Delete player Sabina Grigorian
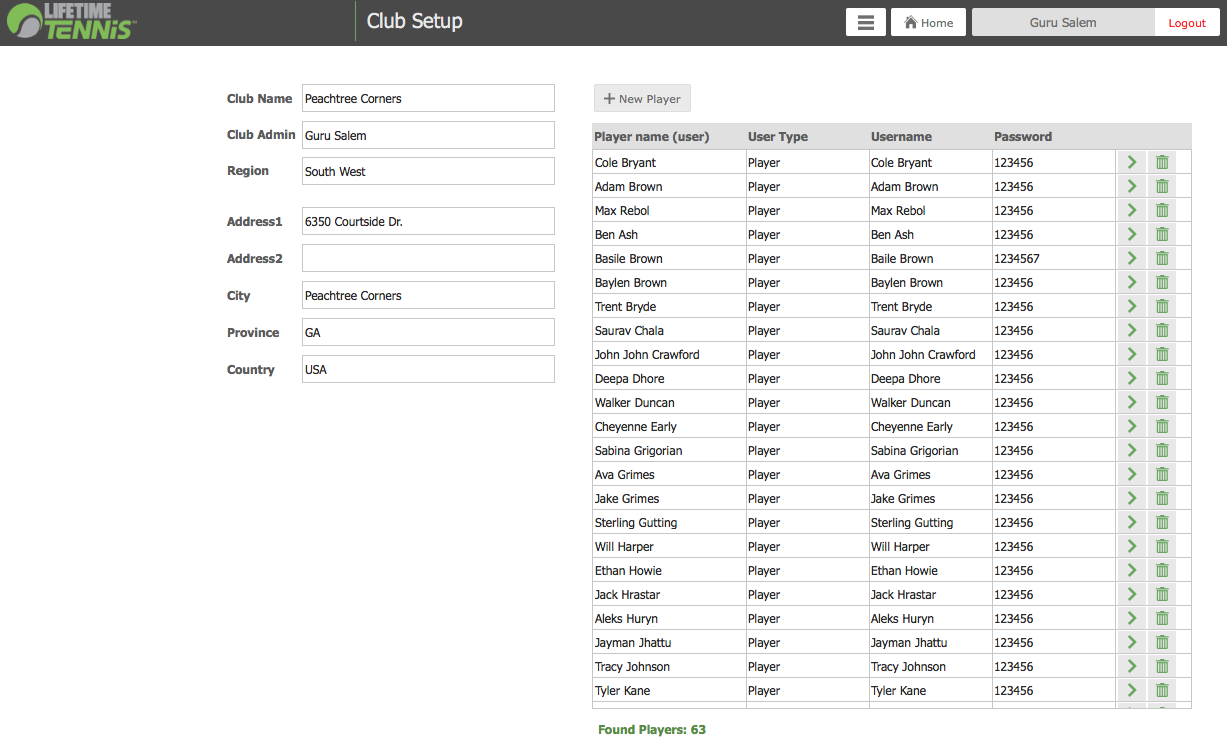Image resolution: width=1227 pixels, height=741 pixels. pos(1162,450)
